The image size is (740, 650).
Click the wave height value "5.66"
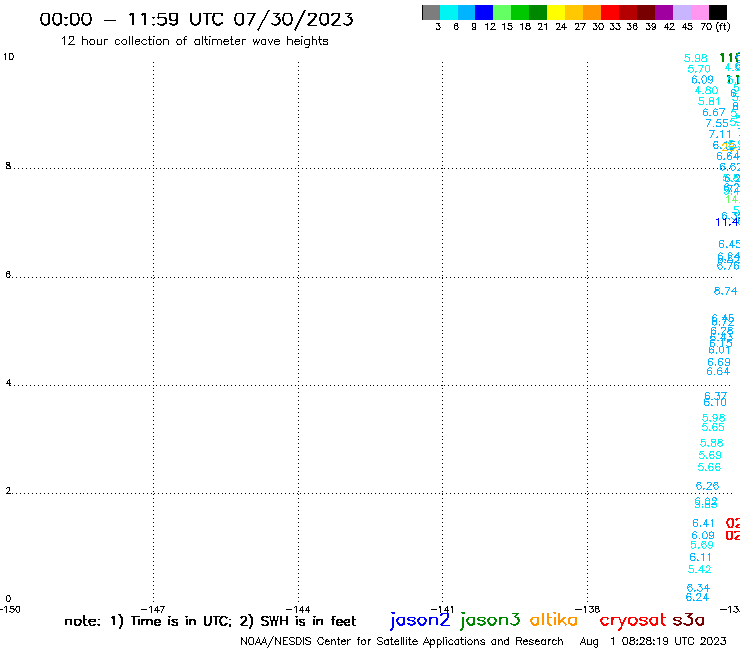[x=709, y=467]
